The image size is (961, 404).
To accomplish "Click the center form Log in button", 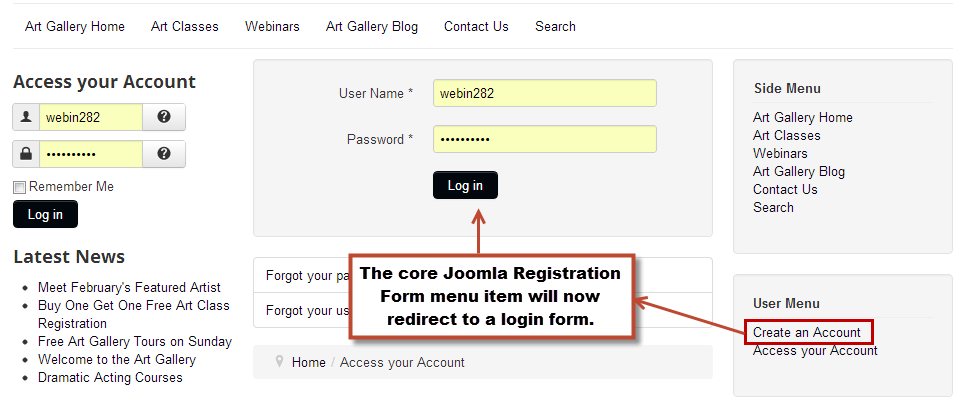I will coord(465,185).
